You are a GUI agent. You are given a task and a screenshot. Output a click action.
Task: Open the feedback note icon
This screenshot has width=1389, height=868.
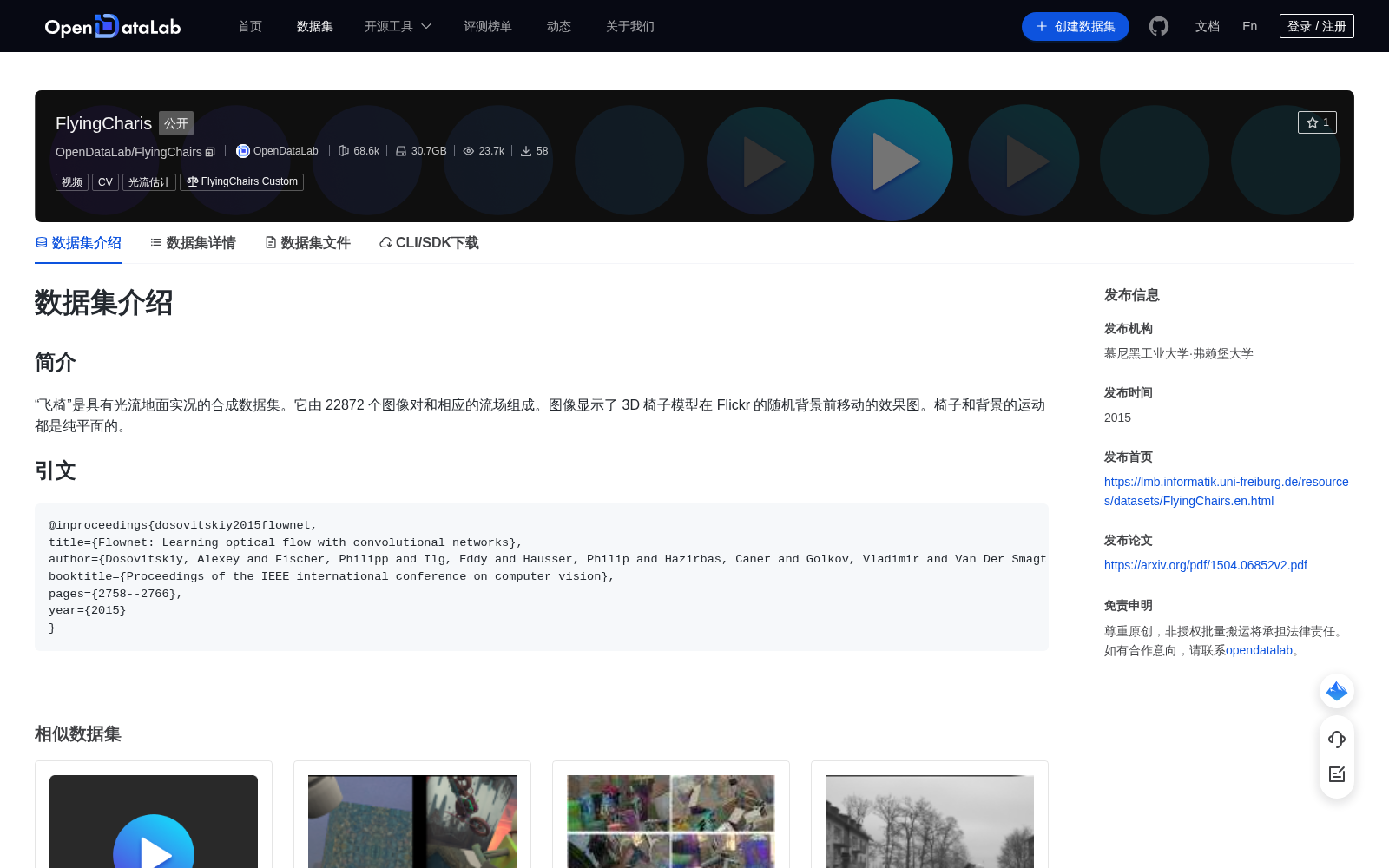pos(1337,774)
